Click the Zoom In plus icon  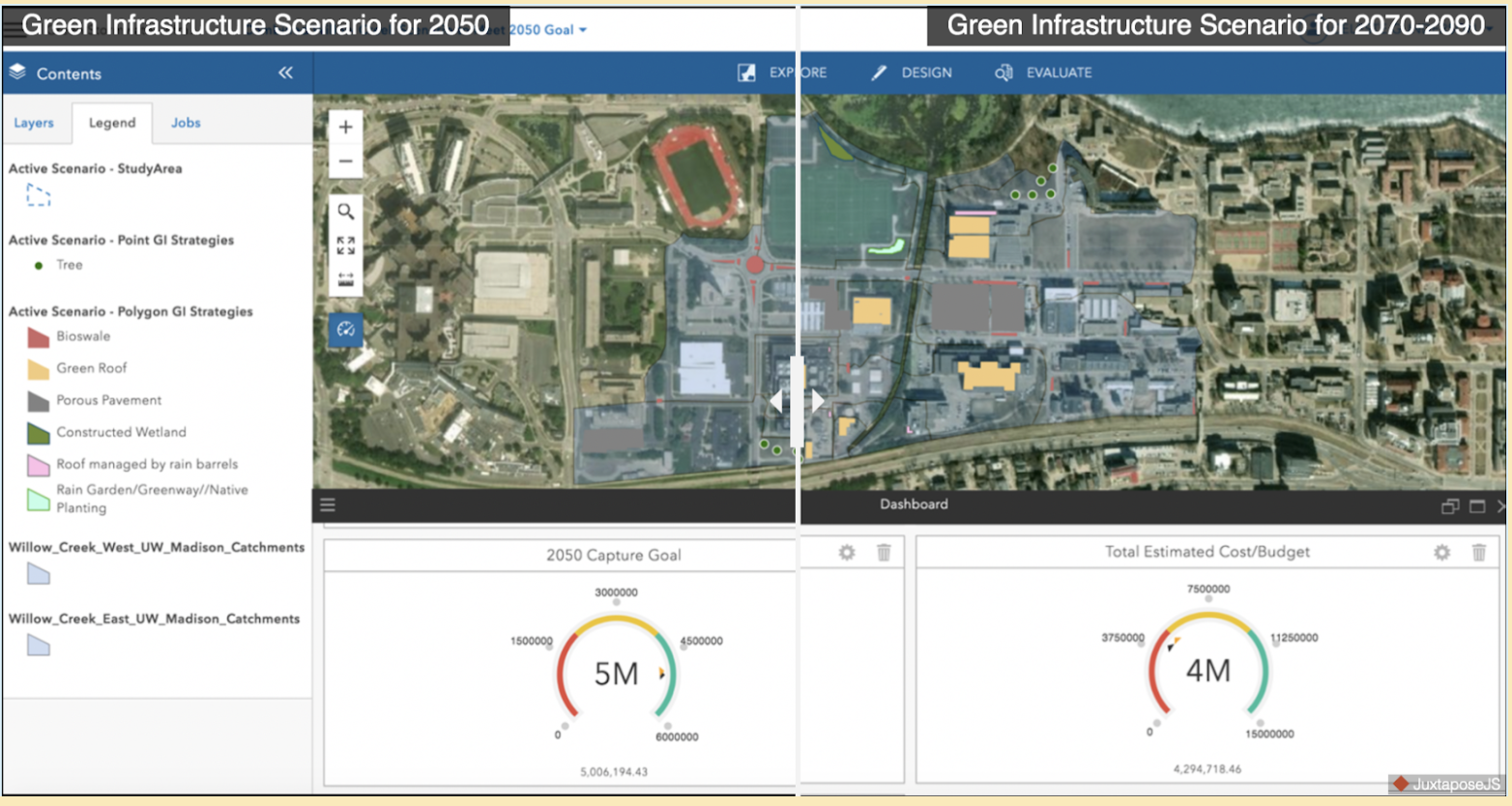pyautogui.click(x=346, y=126)
